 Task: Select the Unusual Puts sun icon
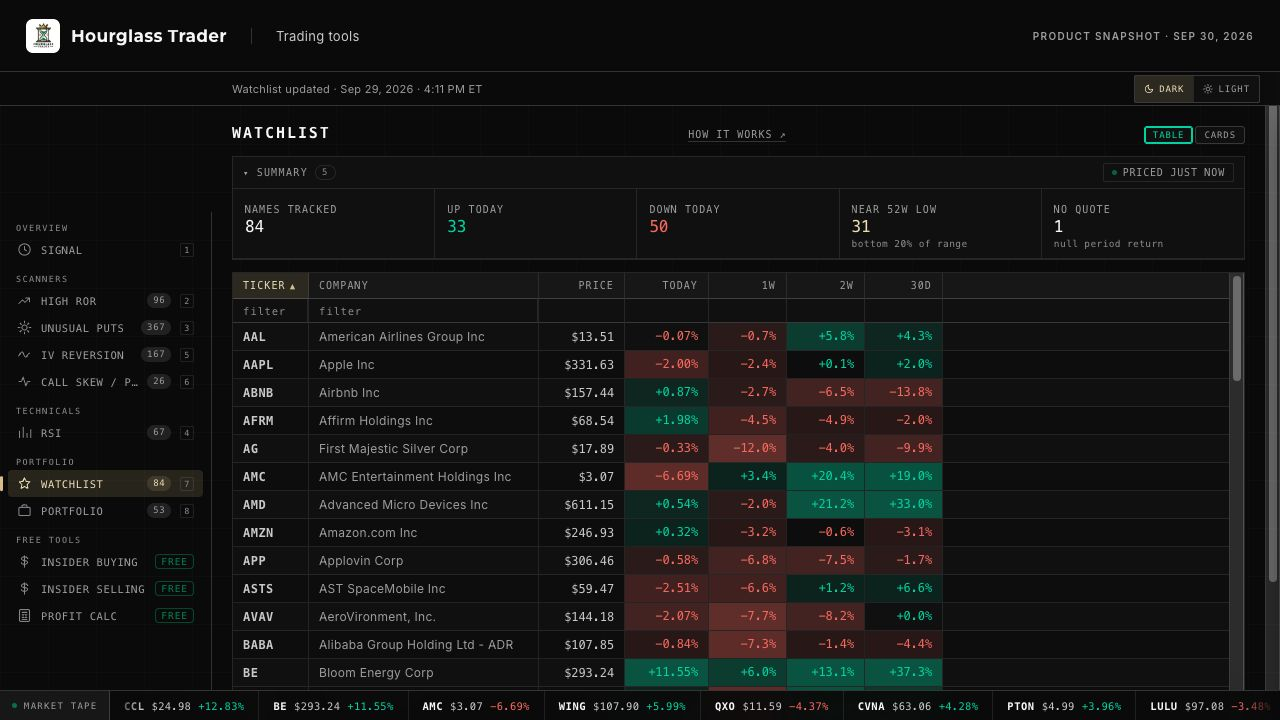[x=24, y=328]
